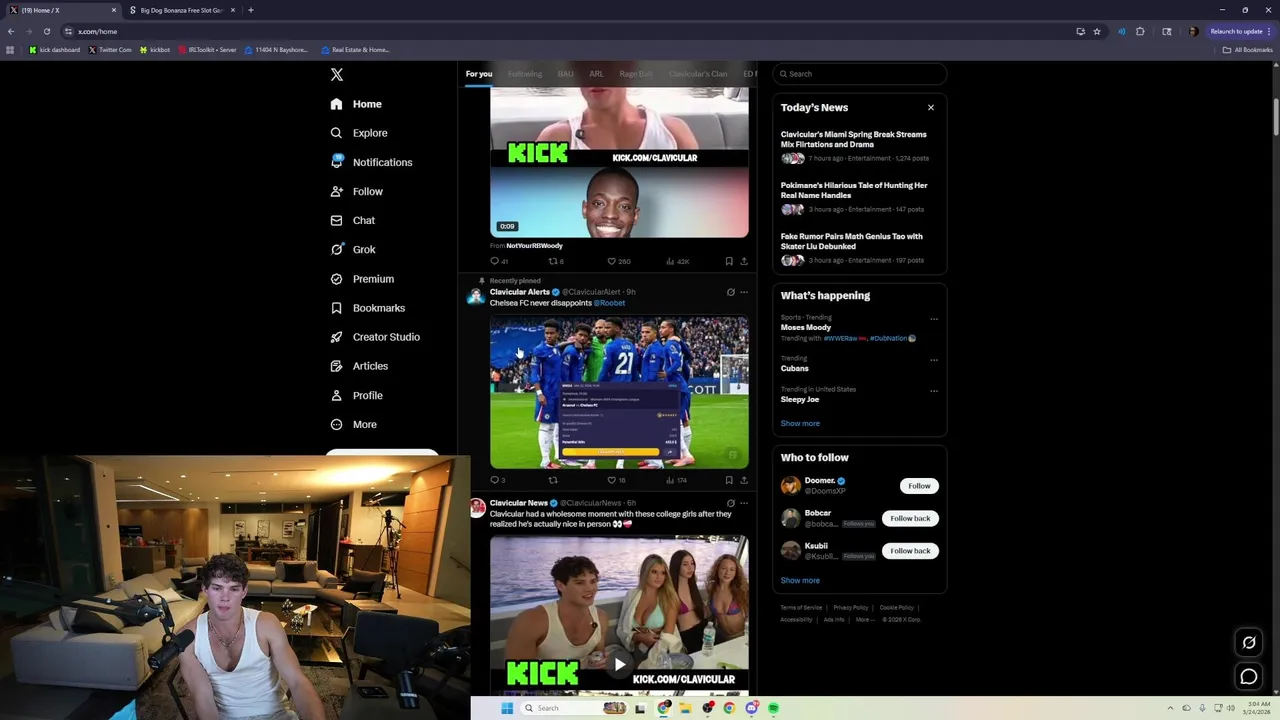Open options for Sleepy Joe trend
Screen dimensions: 1280x720
pyautogui.click(x=934, y=391)
